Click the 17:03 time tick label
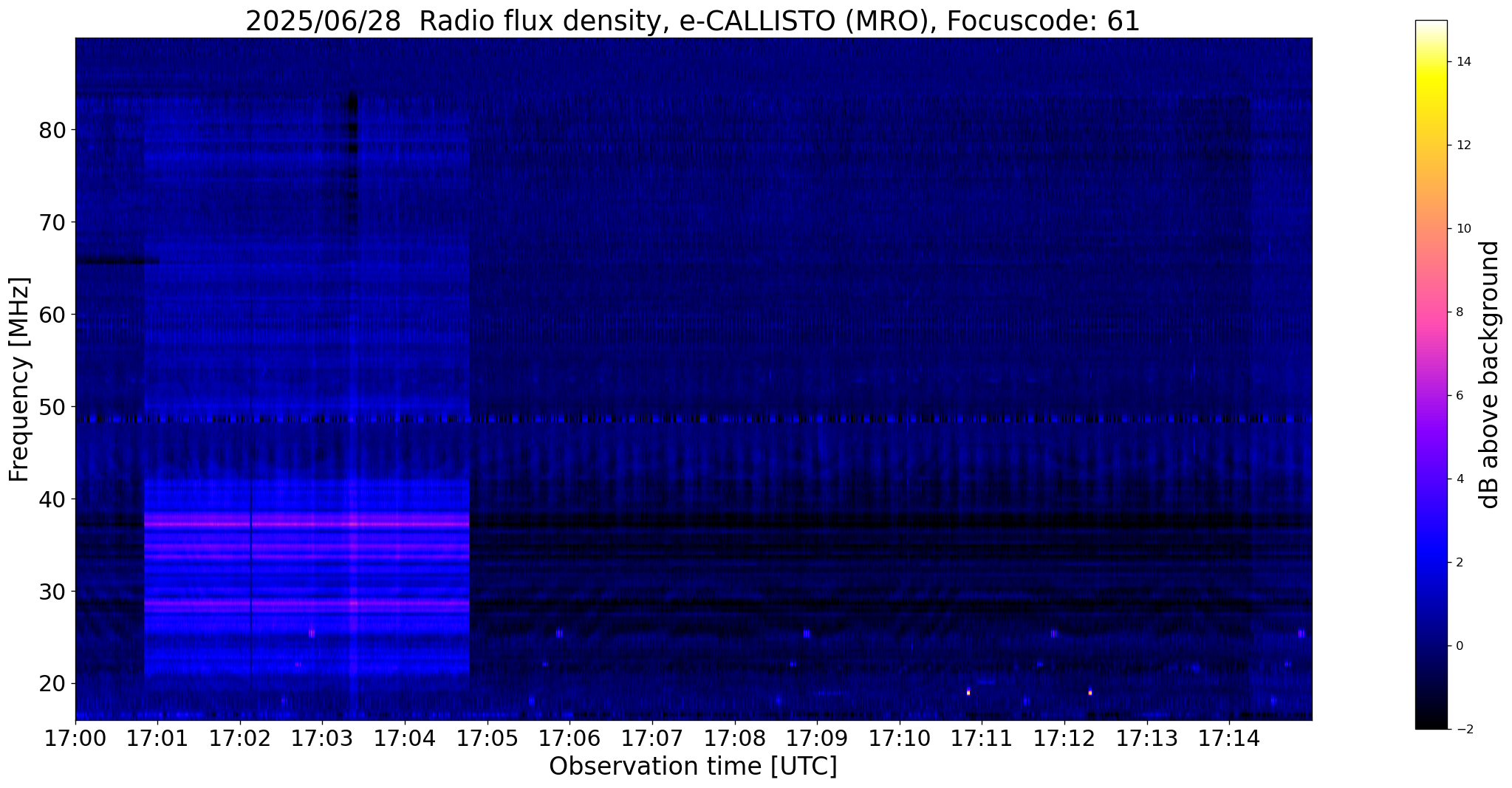 click(x=323, y=739)
